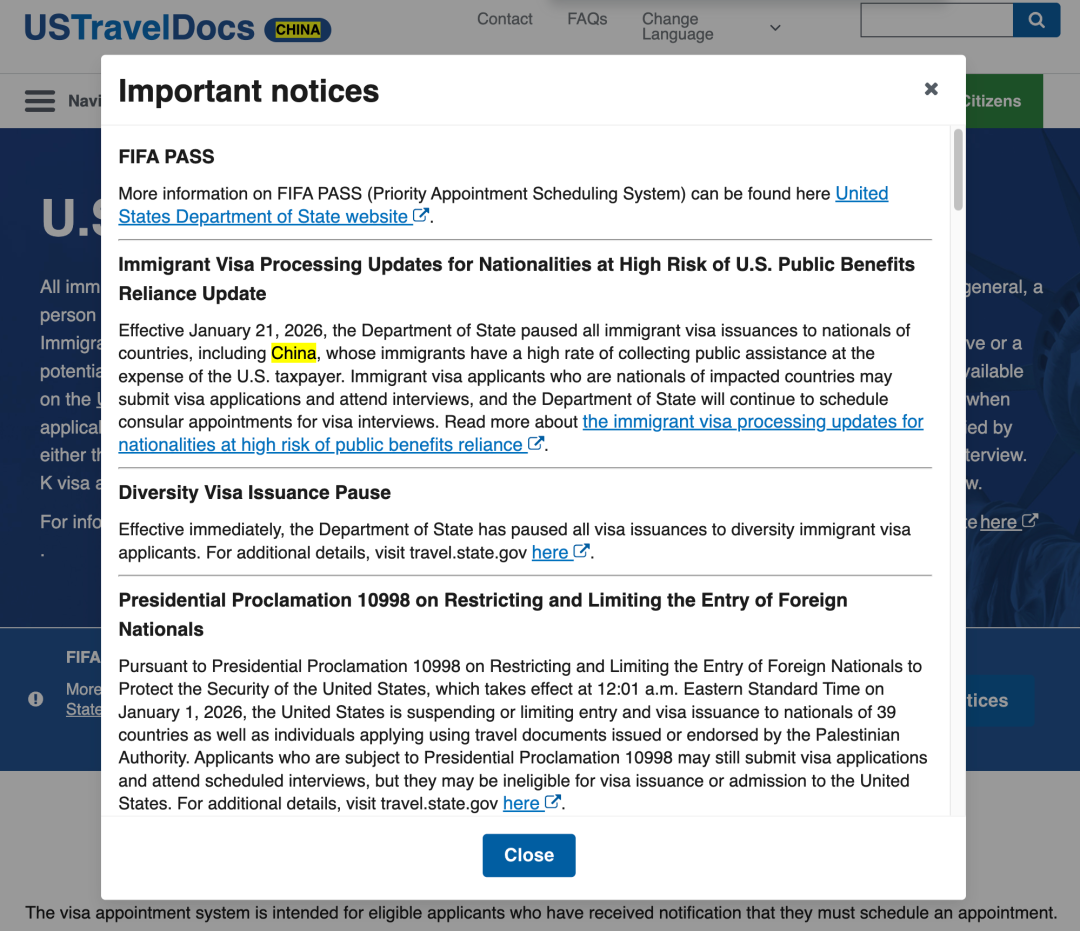Image resolution: width=1080 pixels, height=931 pixels.
Task: Expand the Change Language dropdown chevron
Action: point(775,28)
